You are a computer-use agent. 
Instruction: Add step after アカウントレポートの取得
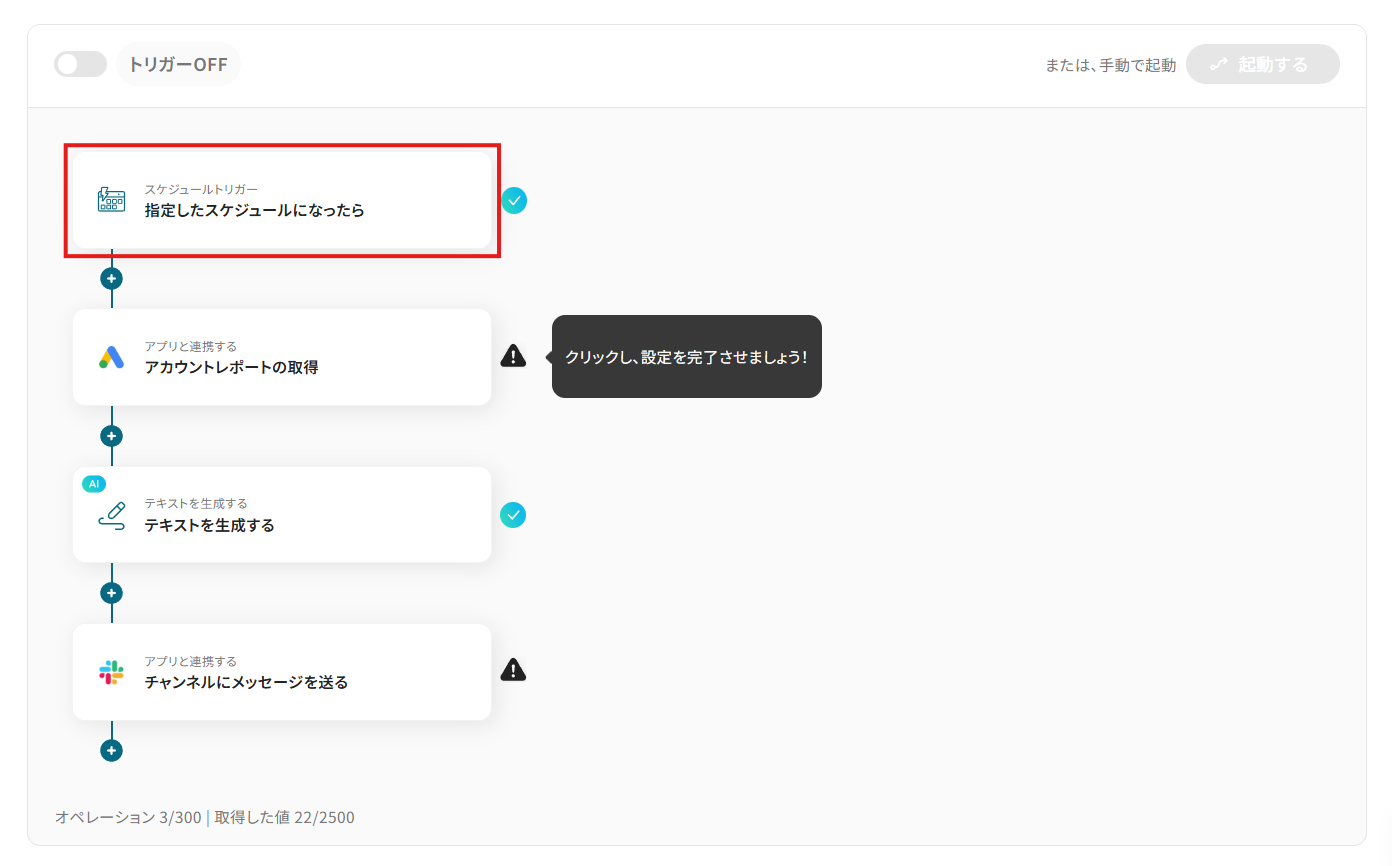click(x=111, y=436)
